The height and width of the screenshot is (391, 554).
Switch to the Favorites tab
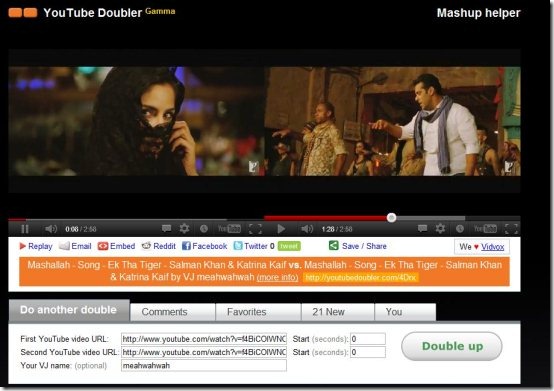258,312
